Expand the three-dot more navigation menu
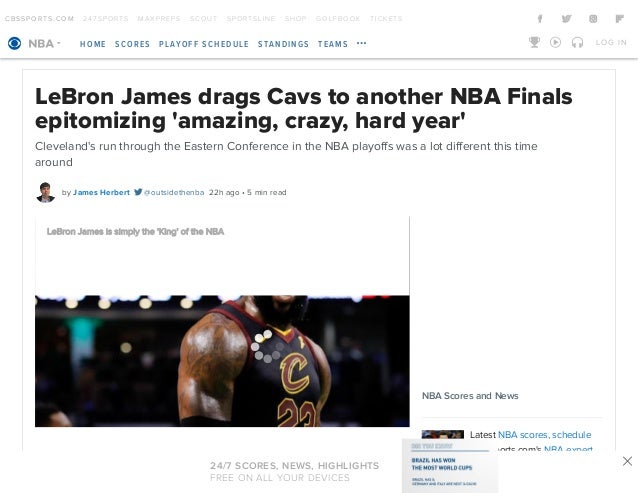 pos(361,43)
